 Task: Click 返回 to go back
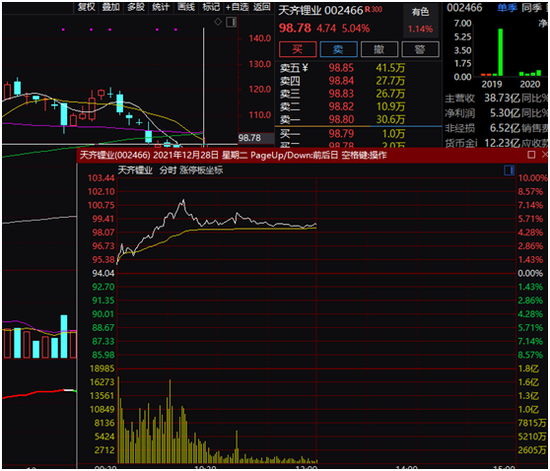[262, 7]
